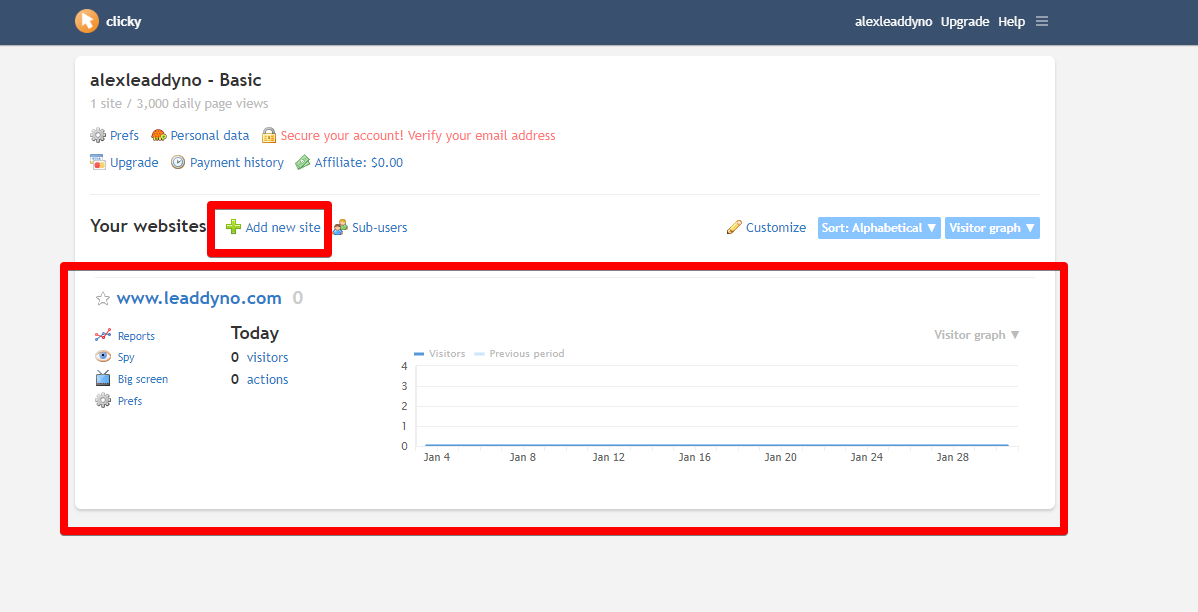Click the Personal data icon
This screenshot has width=1198, height=612.
(x=159, y=135)
